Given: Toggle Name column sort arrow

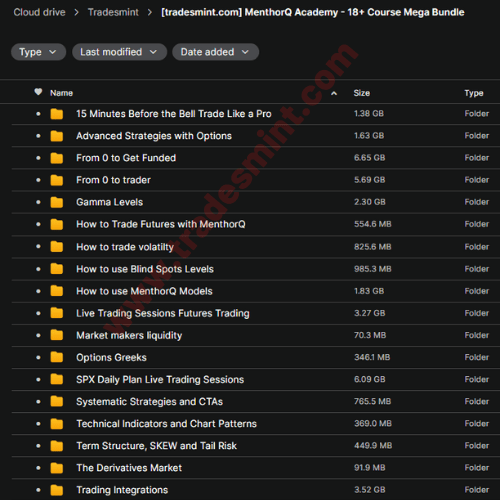Looking at the screenshot, I should pyautogui.click(x=334, y=93).
